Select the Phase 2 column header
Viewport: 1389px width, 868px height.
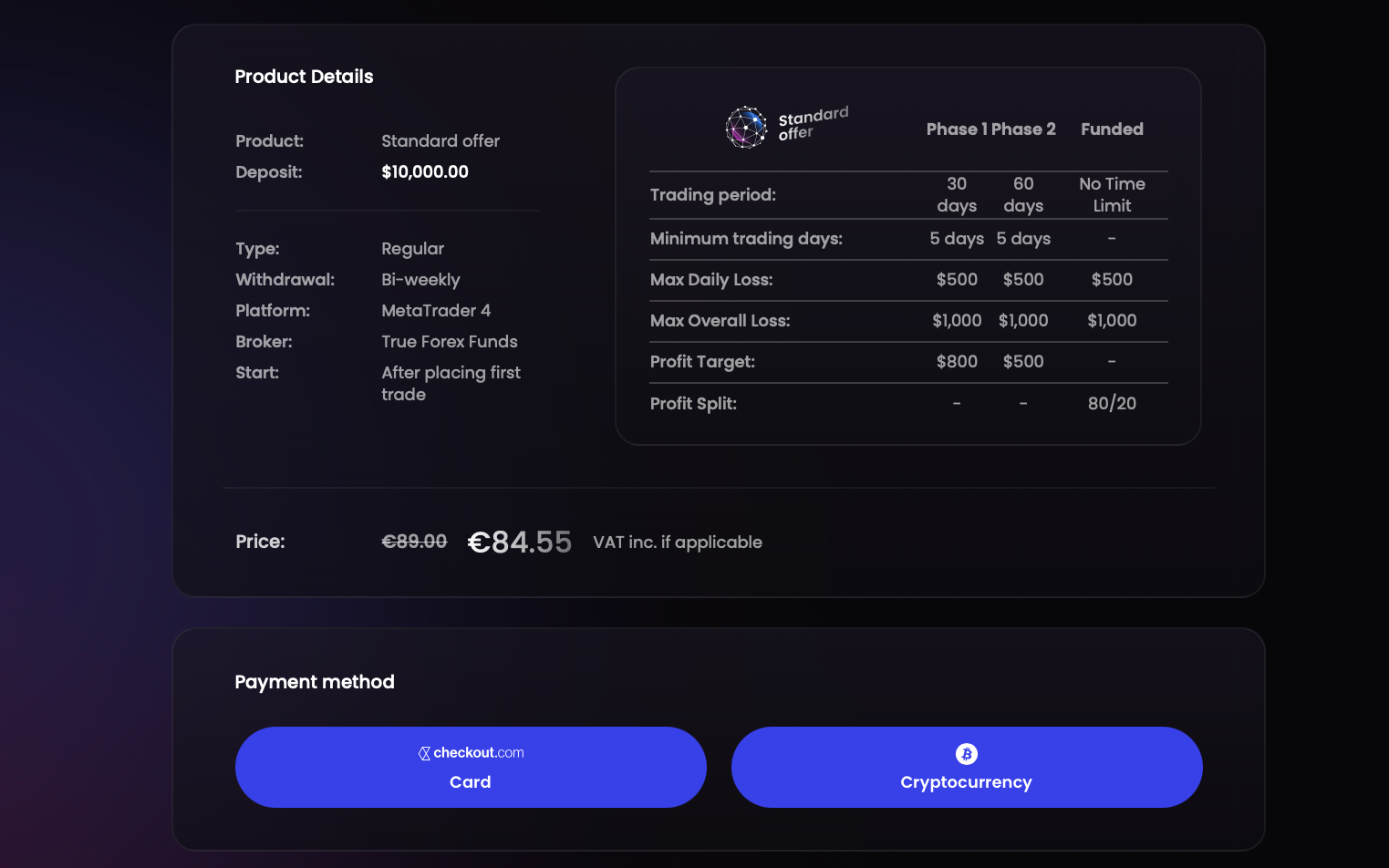pos(1024,129)
